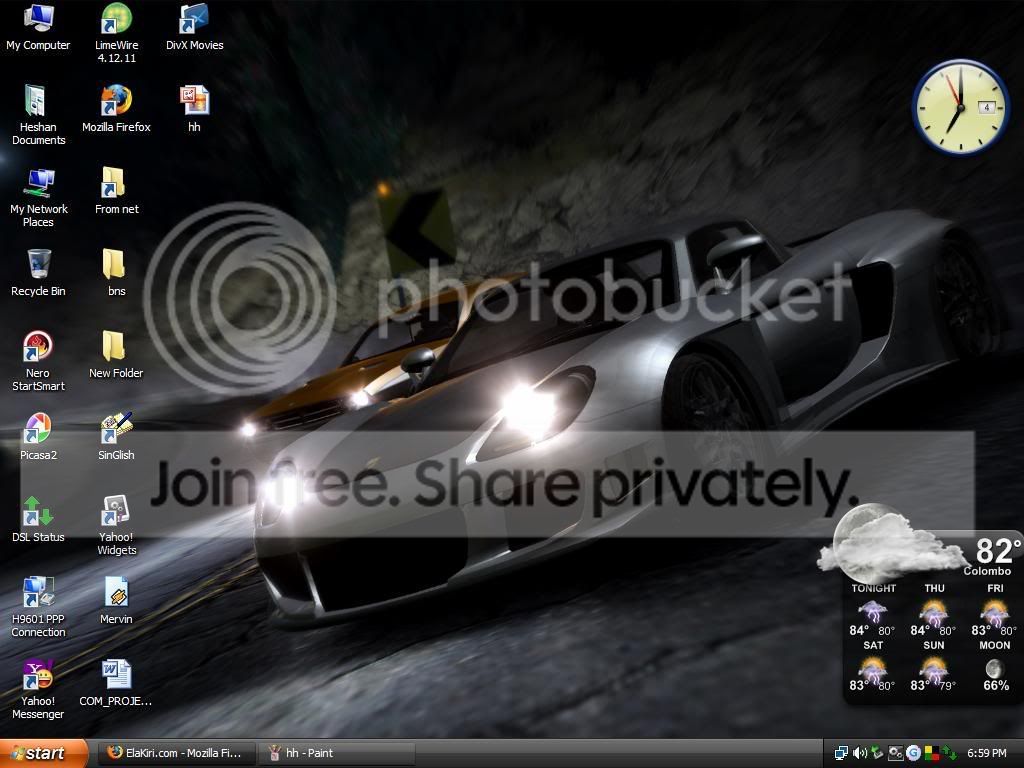Click the Safely Remove Hardware tray icon
The image size is (1024, 768).
(x=877, y=753)
